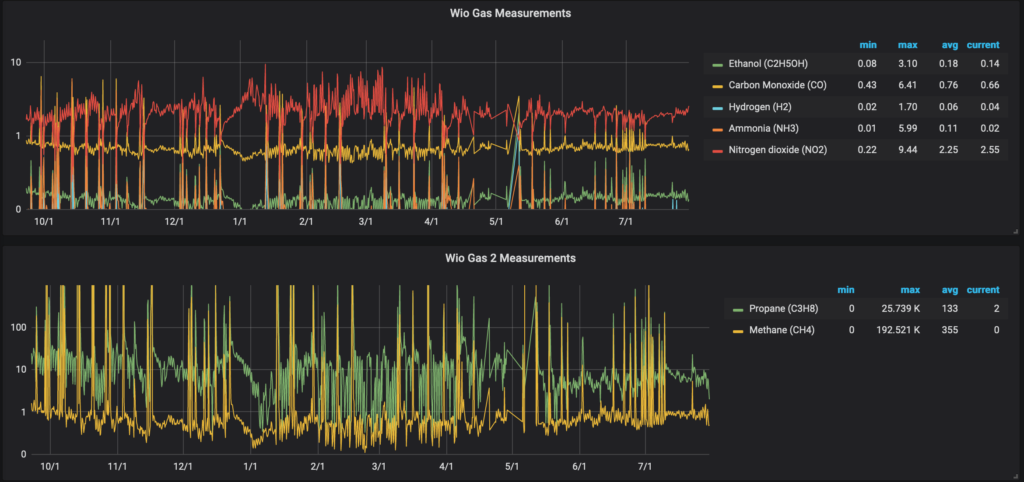Click the green Ethanol legend color line
The height and width of the screenshot is (482, 1024).
(x=716, y=65)
